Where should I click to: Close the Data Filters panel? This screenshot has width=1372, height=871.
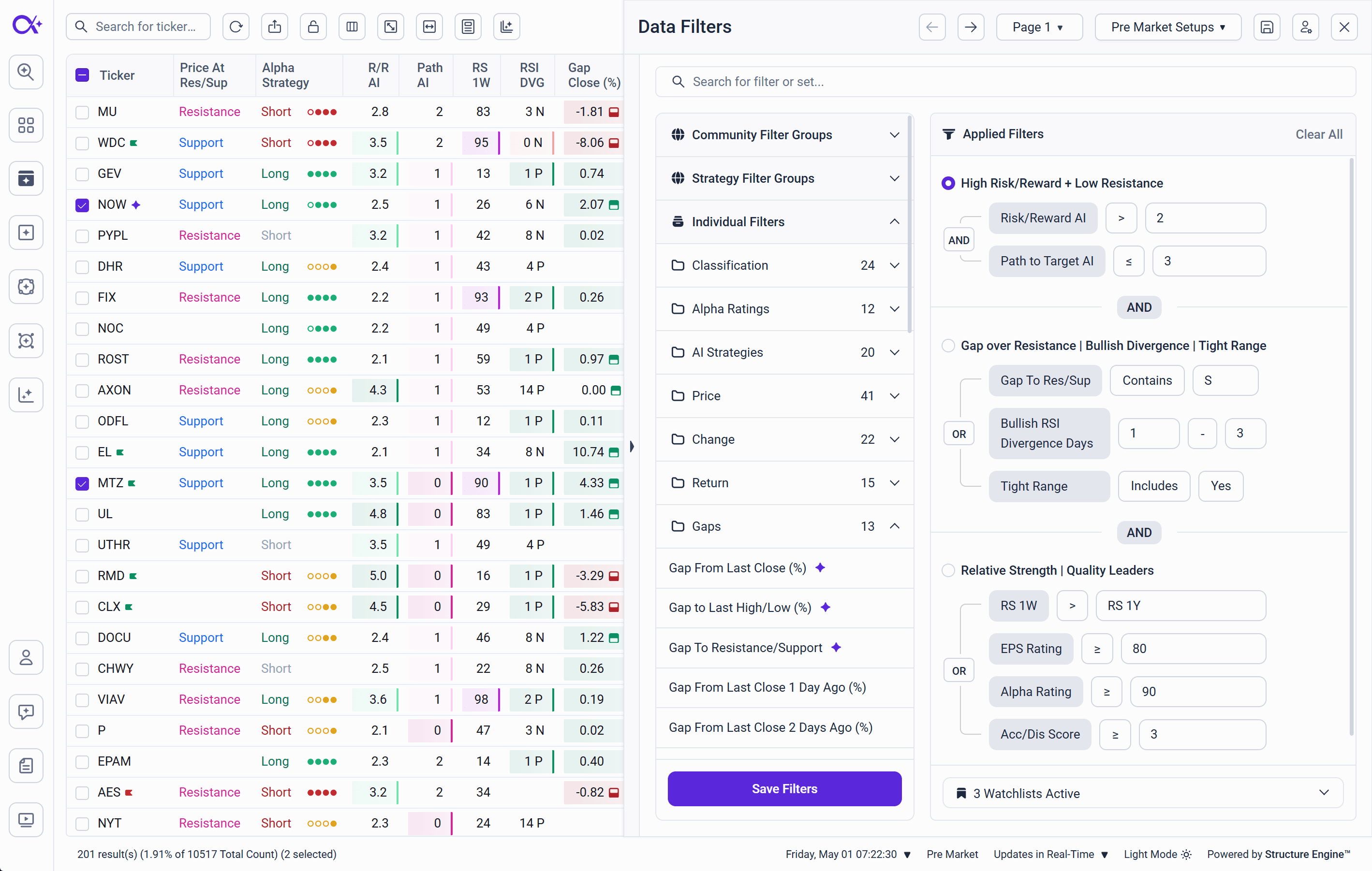pyautogui.click(x=1344, y=27)
